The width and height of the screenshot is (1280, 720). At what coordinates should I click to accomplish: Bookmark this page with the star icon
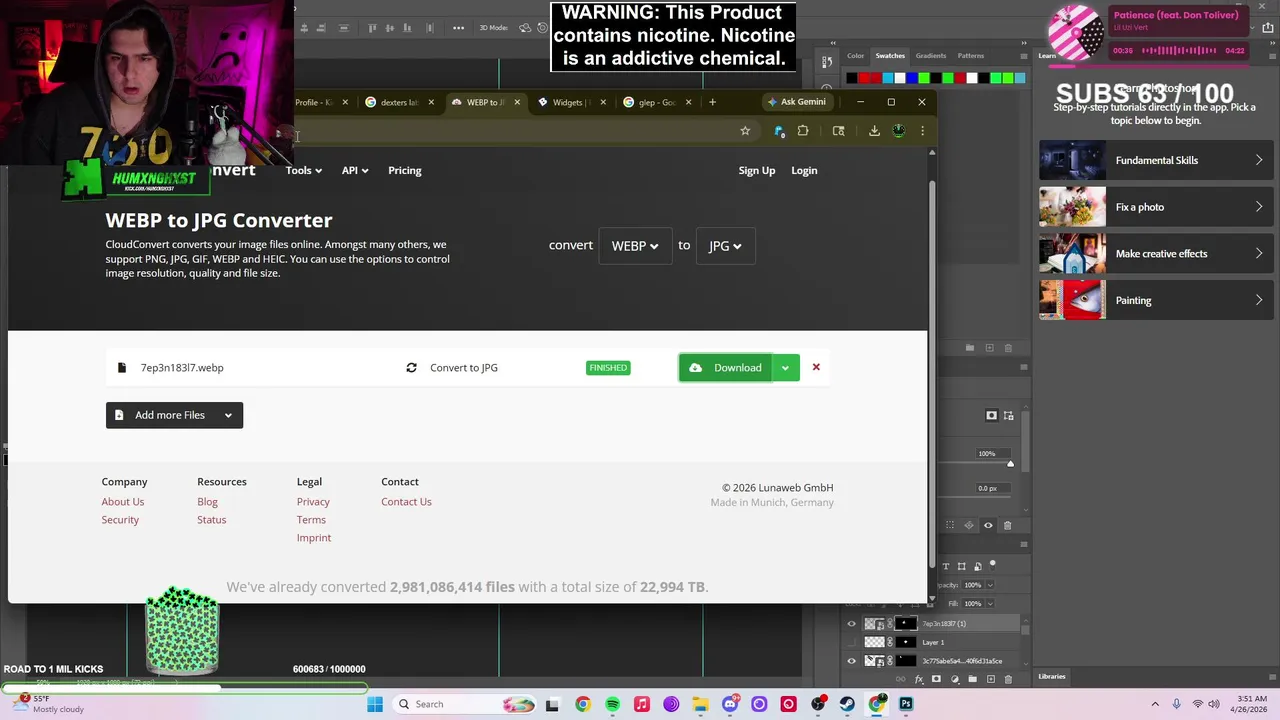[x=745, y=131]
